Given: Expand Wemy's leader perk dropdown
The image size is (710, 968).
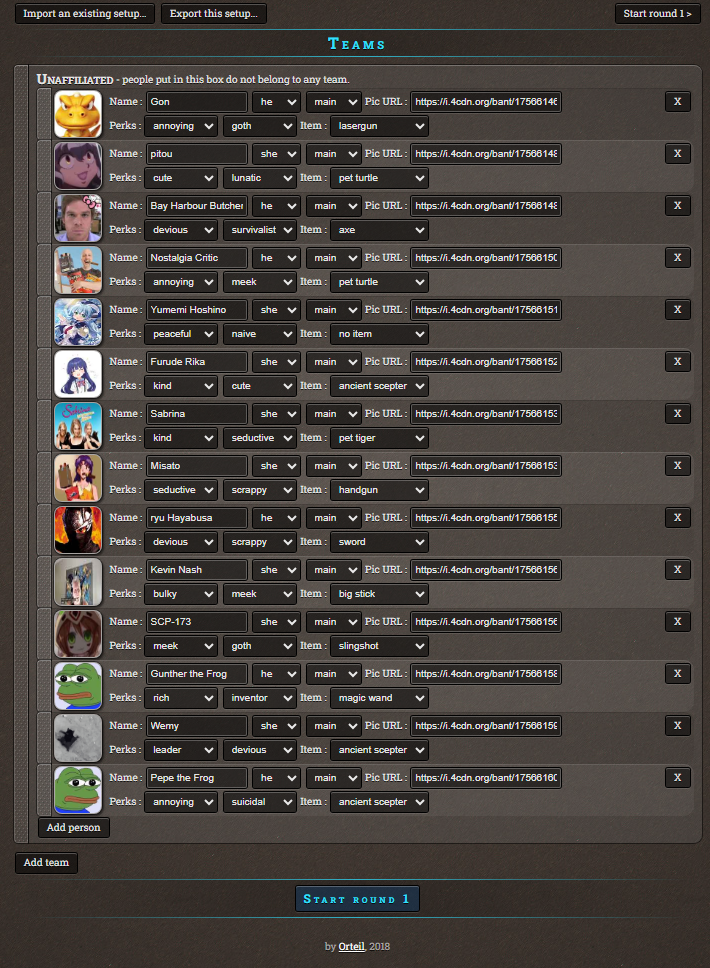Looking at the screenshot, I should (181, 750).
